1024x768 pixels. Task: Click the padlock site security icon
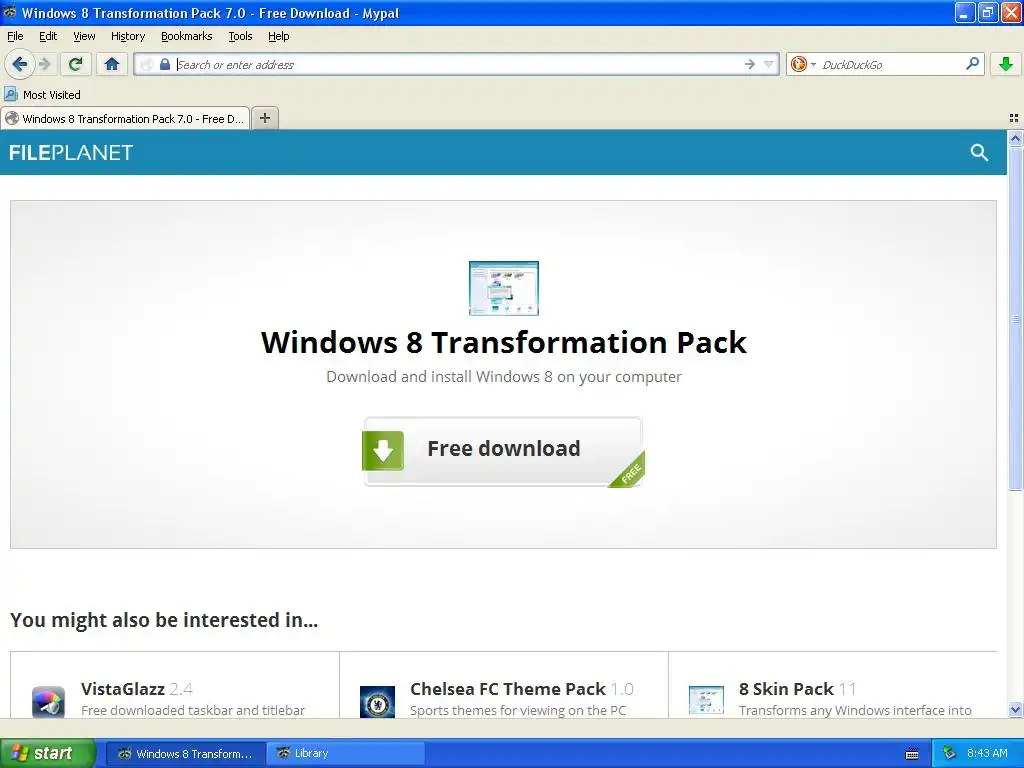pyautogui.click(x=165, y=64)
